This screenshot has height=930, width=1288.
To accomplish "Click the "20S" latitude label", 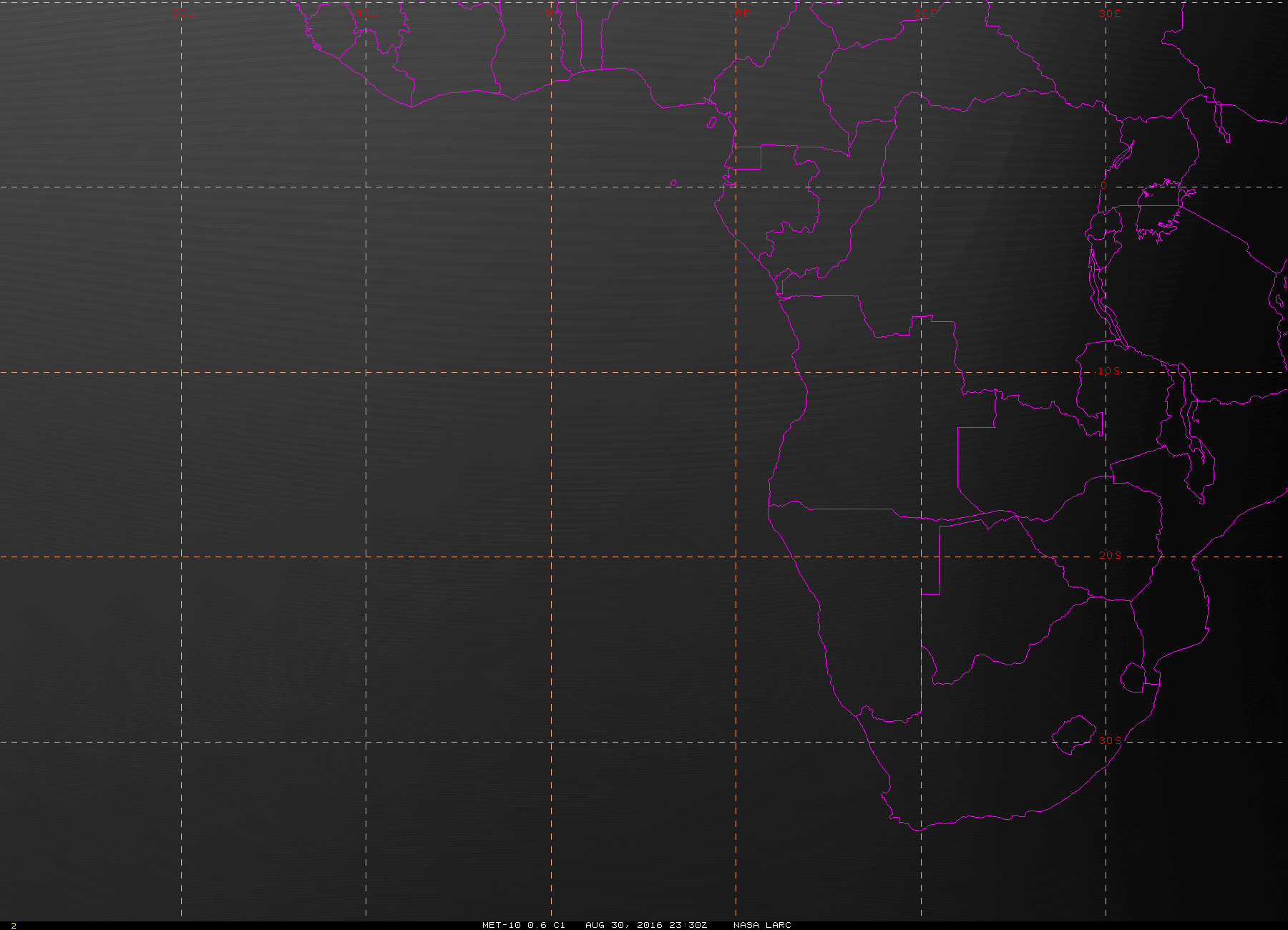I will (x=1110, y=555).
